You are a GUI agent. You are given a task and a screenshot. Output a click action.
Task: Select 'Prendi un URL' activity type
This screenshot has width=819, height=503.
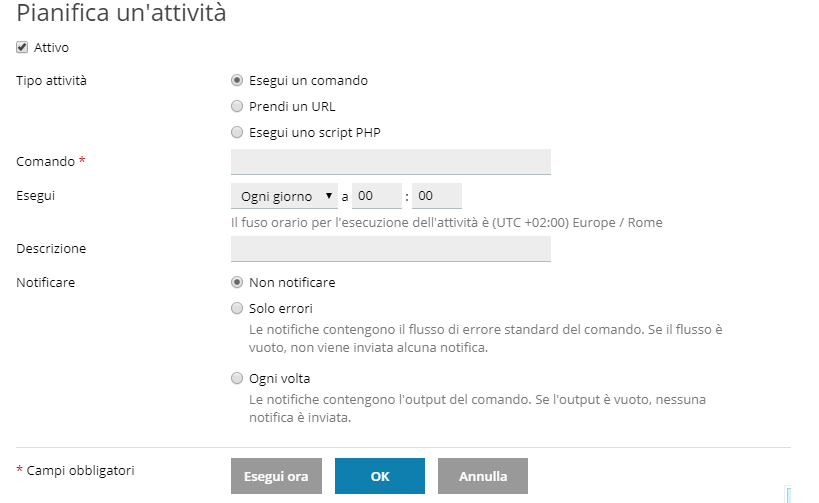[x=237, y=106]
